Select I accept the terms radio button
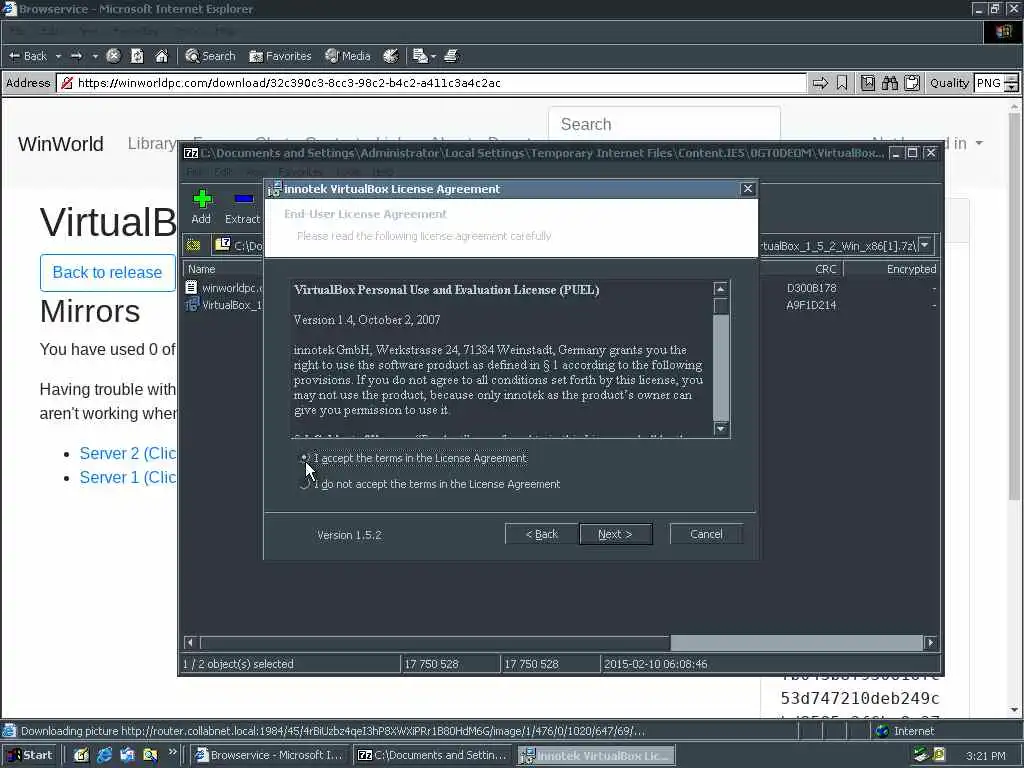1024x768 pixels. pyautogui.click(x=304, y=458)
